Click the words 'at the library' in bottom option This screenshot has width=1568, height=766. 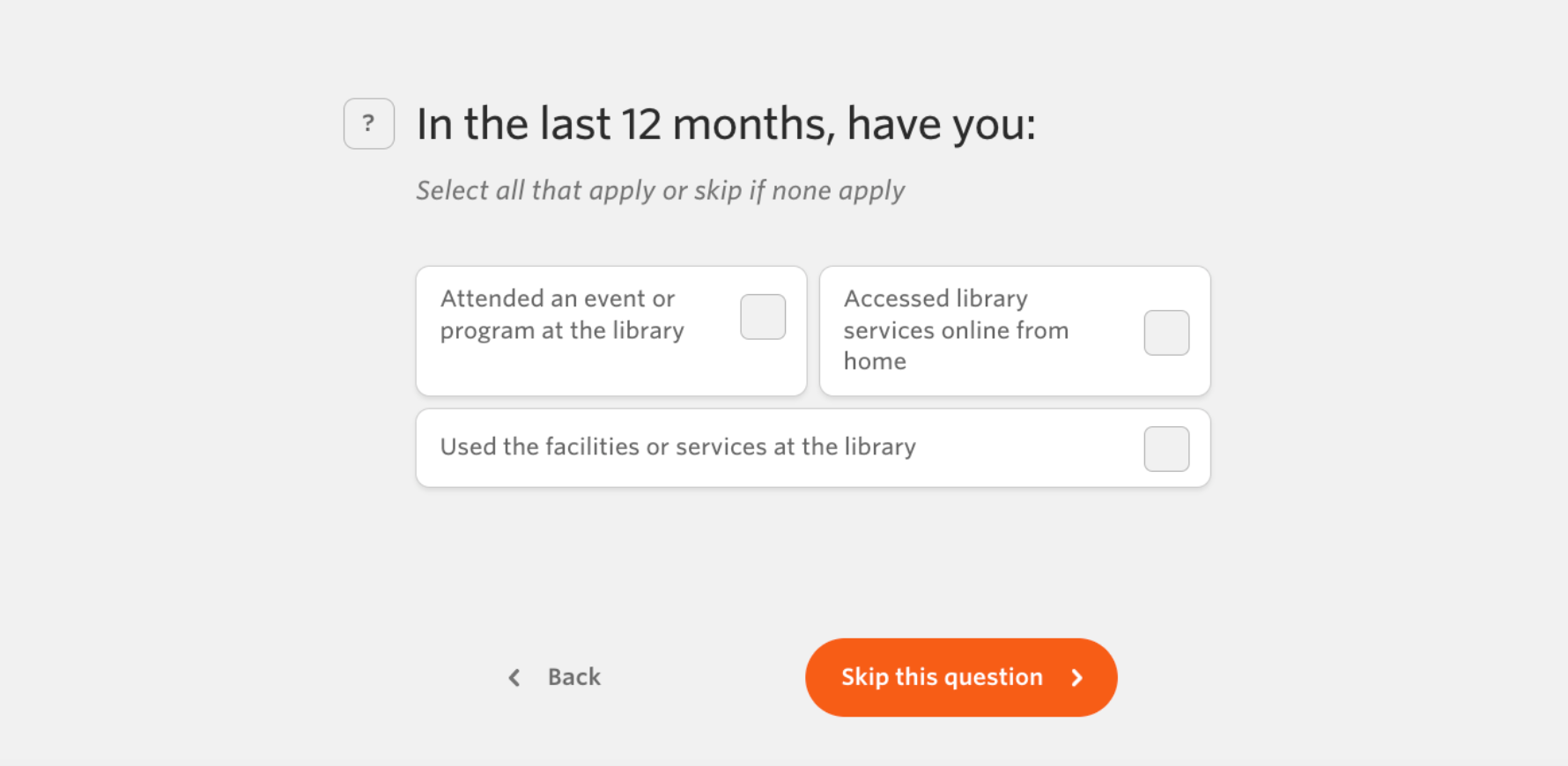pyautogui.click(x=845, y=447)
